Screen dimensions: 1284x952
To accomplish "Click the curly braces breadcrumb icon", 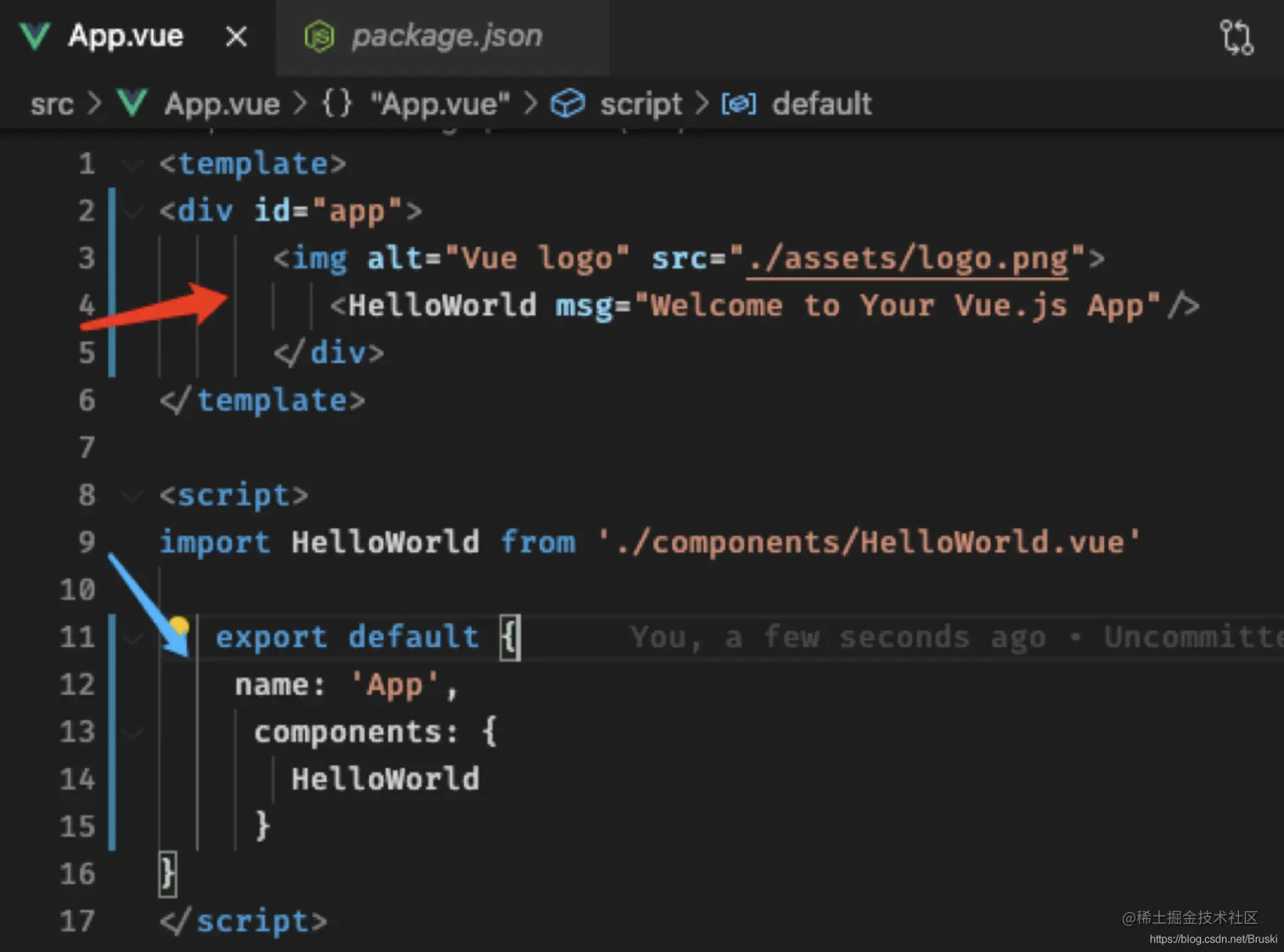I will click(x=337, y=104).
